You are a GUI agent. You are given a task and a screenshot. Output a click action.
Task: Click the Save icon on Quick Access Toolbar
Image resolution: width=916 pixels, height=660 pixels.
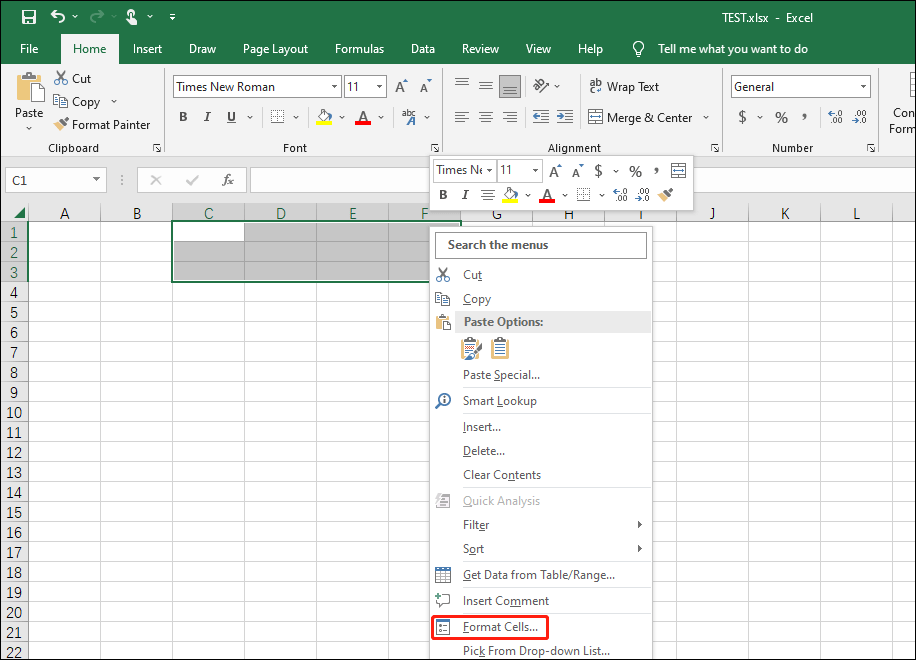28,16
